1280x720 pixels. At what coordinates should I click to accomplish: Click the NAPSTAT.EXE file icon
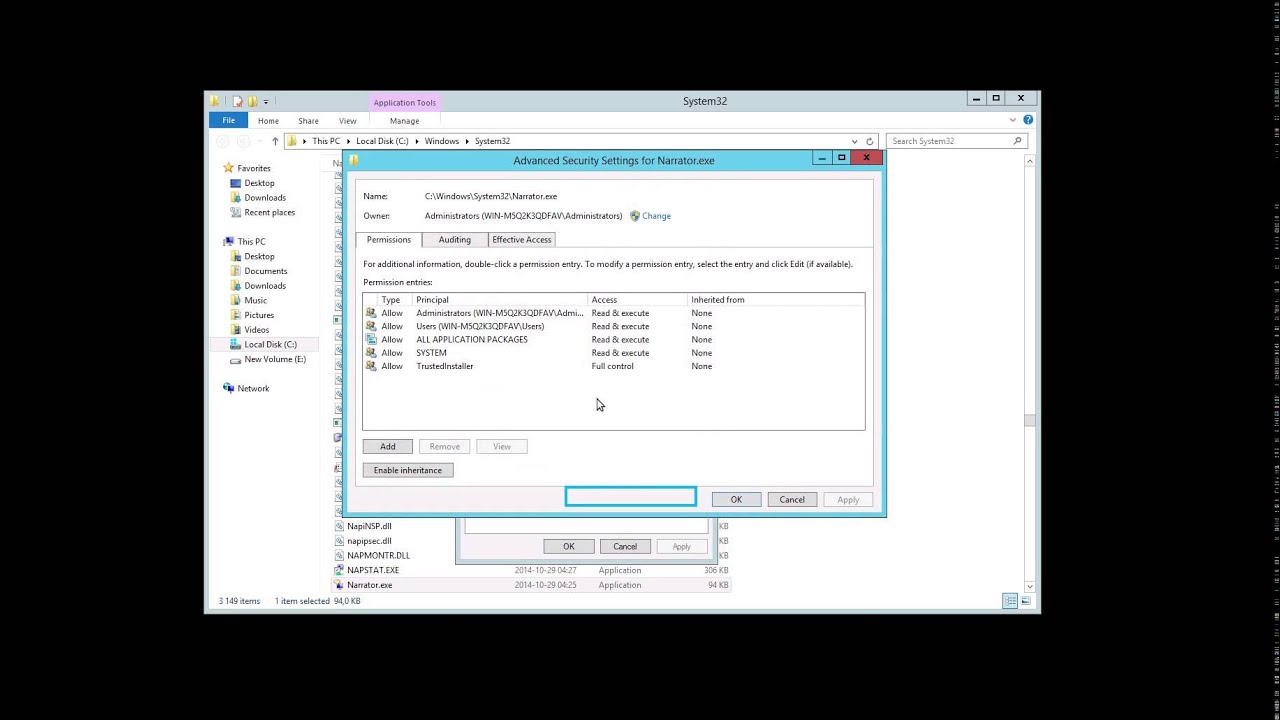(x=340, y=570)
